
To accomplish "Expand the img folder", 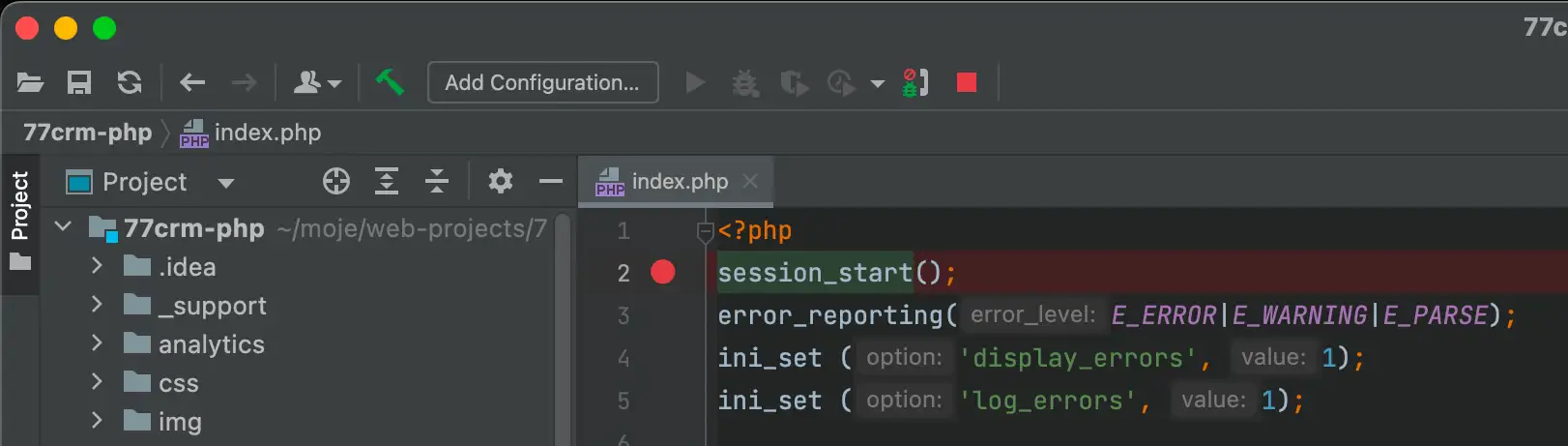I will click(97, 421).
